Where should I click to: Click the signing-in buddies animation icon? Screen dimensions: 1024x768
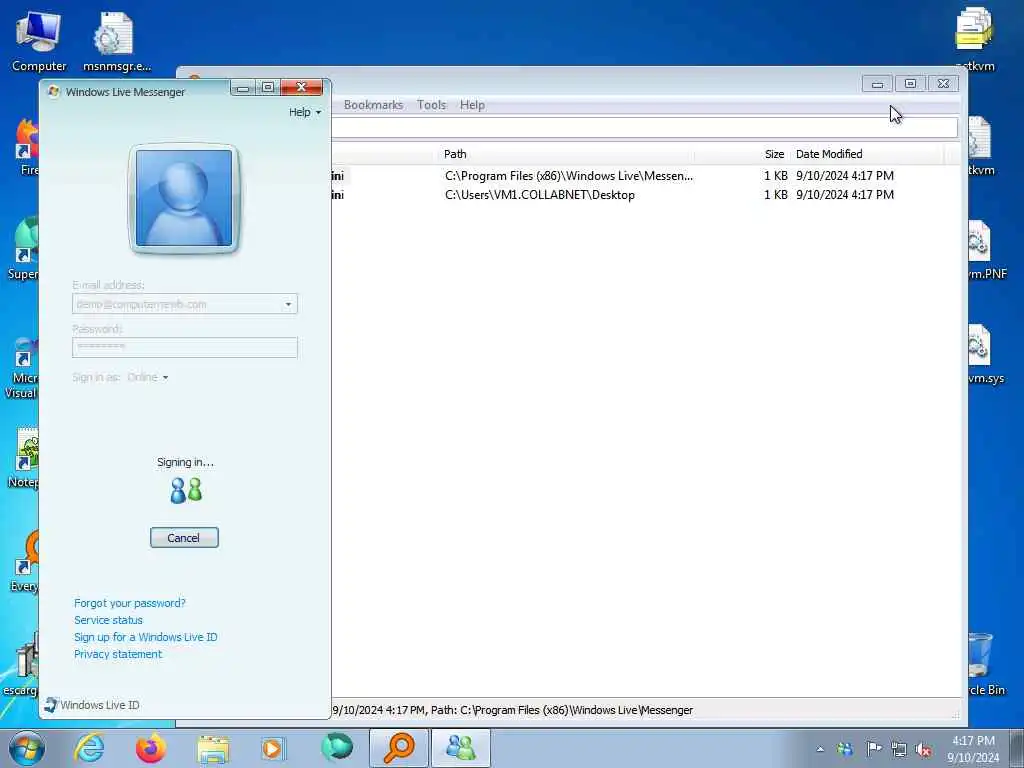186,490
